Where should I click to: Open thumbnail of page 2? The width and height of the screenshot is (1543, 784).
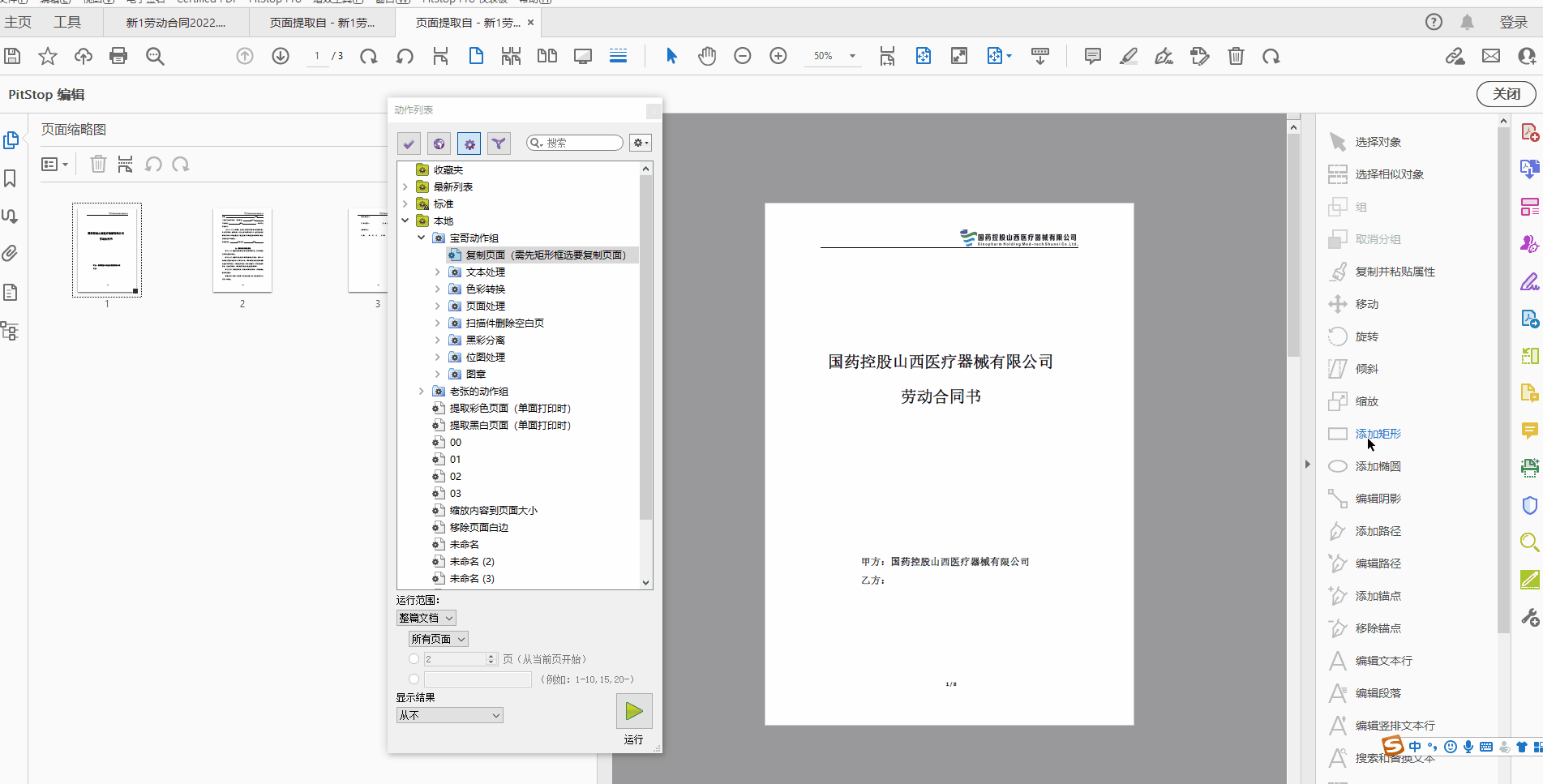(x=242, y=251)
